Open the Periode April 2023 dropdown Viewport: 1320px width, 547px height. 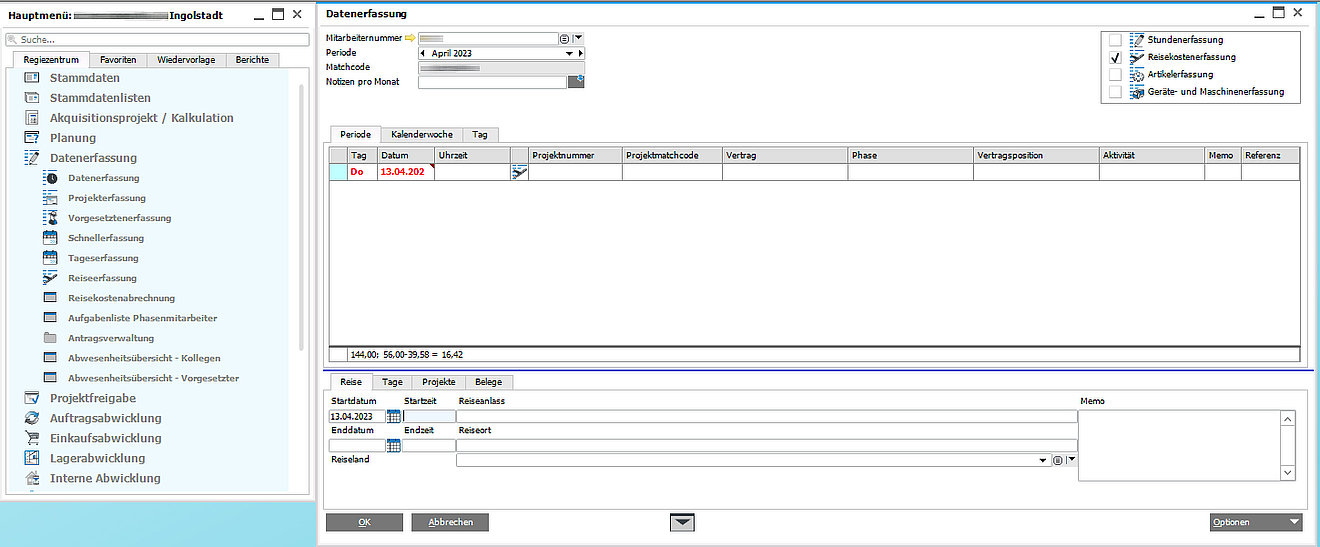pos(570,53)
